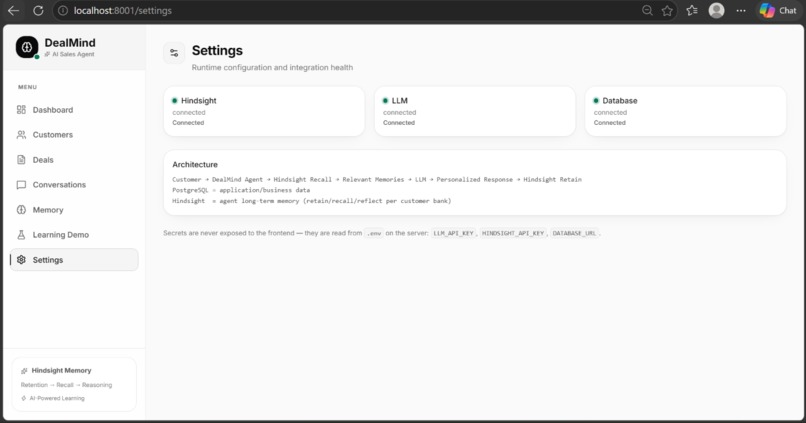Click the AI-Powered Learning footer text
This screenshot has height=423, width=806.
pos(57,398)
